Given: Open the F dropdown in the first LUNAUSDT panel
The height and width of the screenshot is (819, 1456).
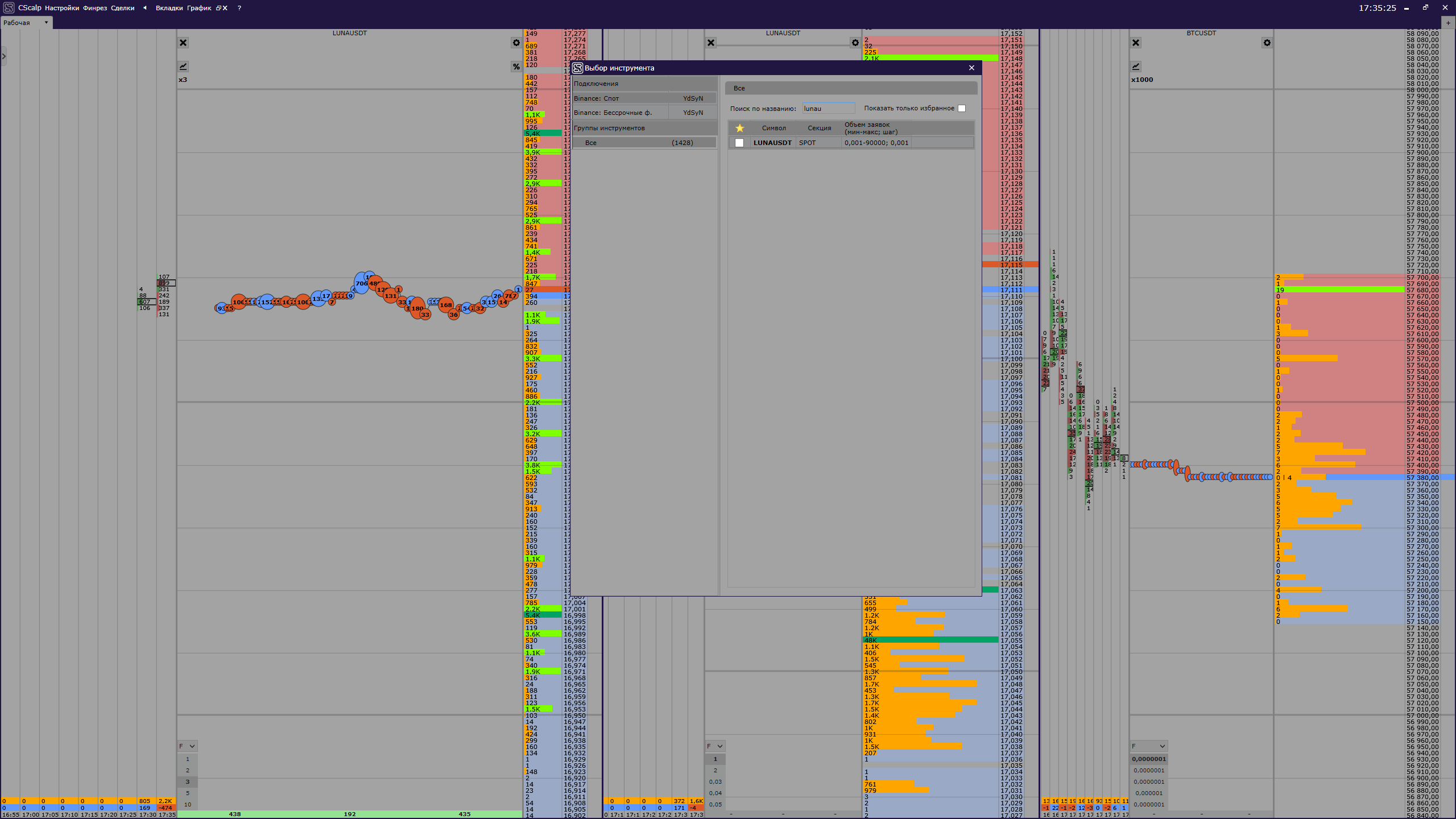Looking at the screenshot, I should pos(187,746).
